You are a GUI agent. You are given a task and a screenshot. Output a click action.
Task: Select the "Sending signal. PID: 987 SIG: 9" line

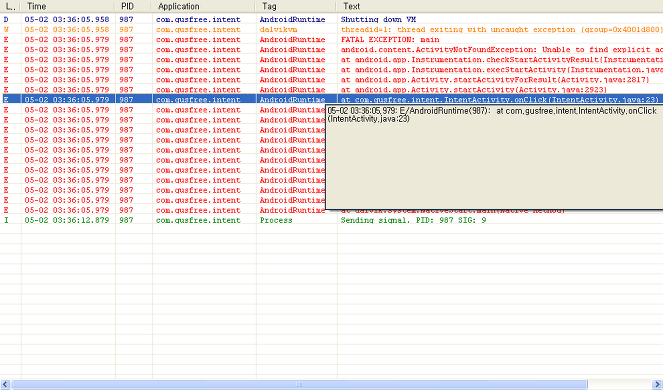332,220
